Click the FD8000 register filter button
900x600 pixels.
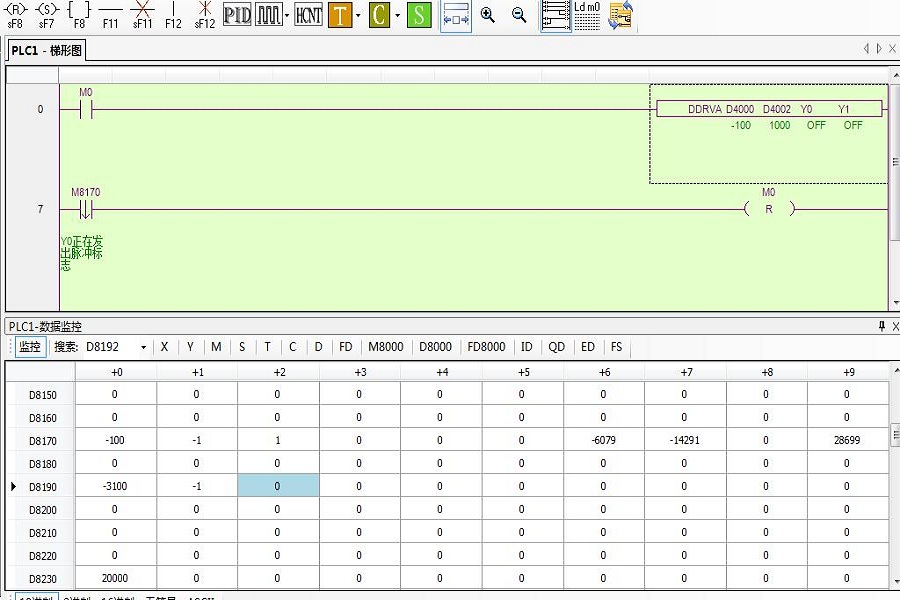pyautogui.click(x=487, y=347)
